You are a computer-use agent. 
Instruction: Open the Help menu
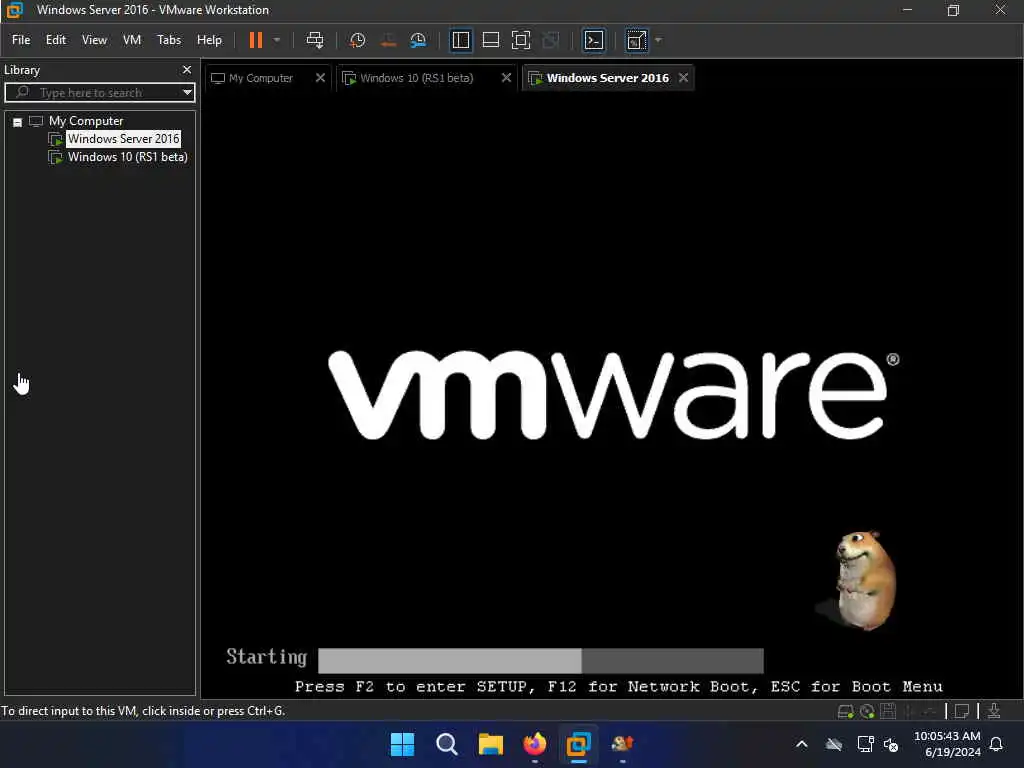[209, 40]
